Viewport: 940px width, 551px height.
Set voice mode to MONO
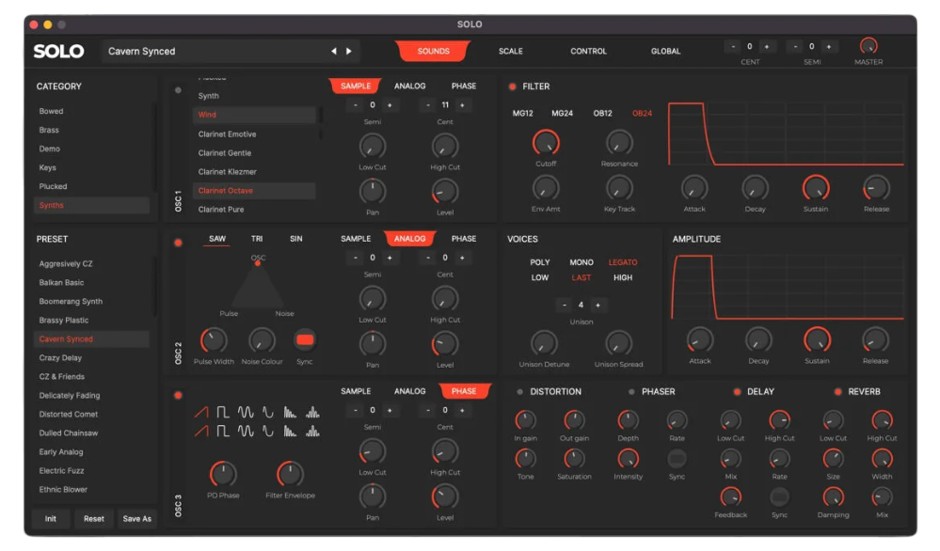pos(581,263)
